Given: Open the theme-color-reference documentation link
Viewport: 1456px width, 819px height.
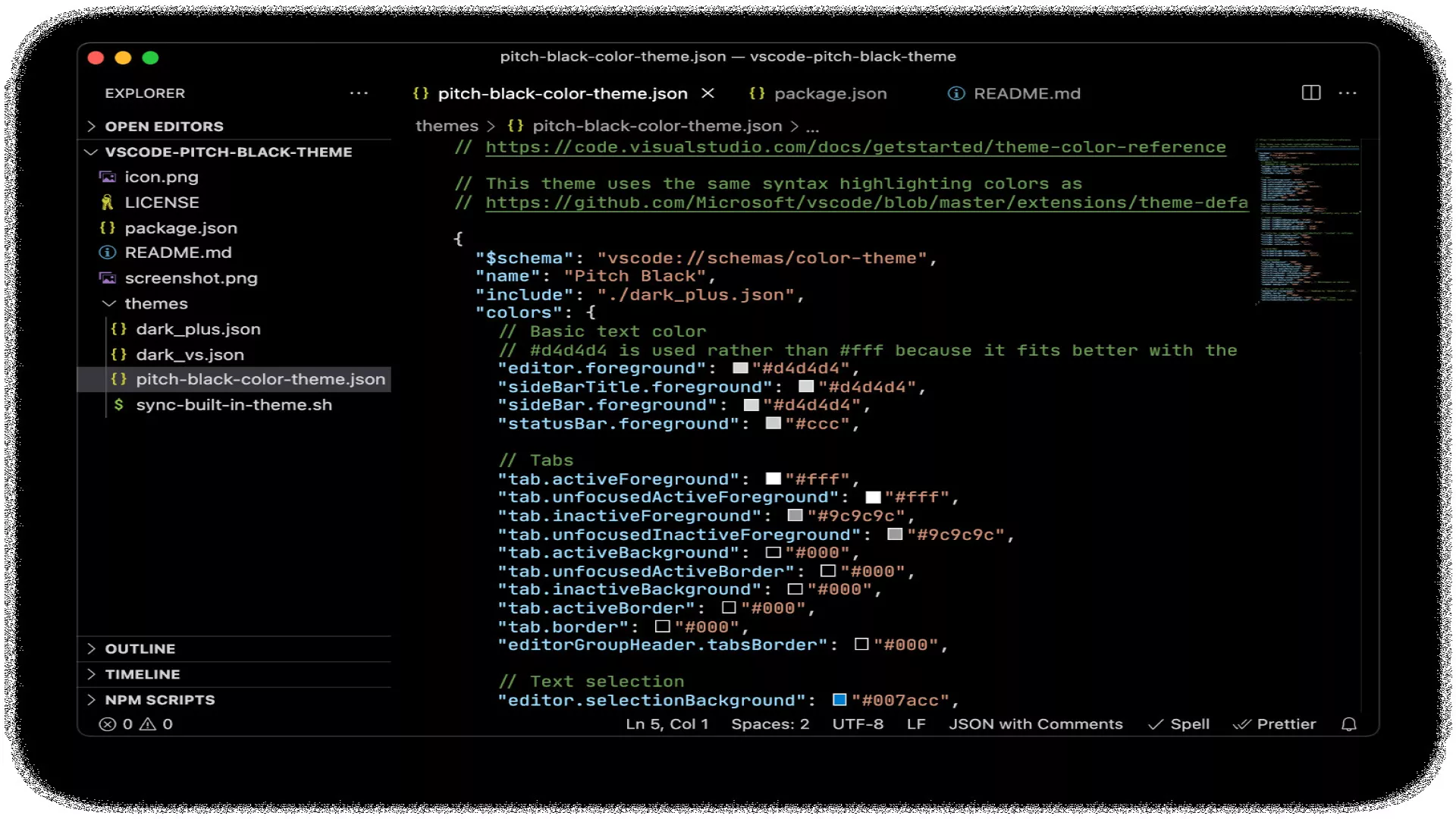Looking at the screenshot, I should (x=855, y=147).
